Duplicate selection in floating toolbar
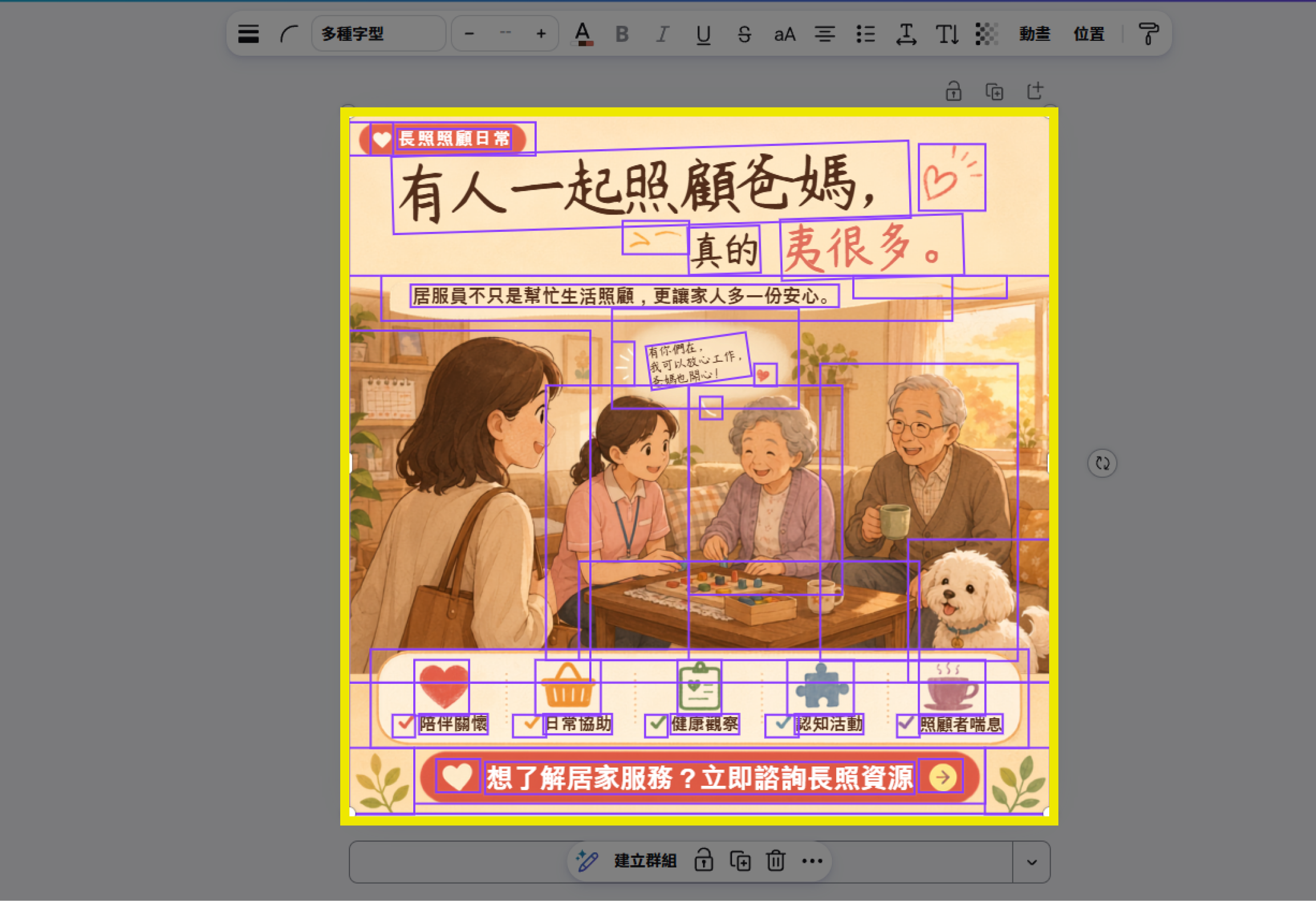 [x=740, y=861]
